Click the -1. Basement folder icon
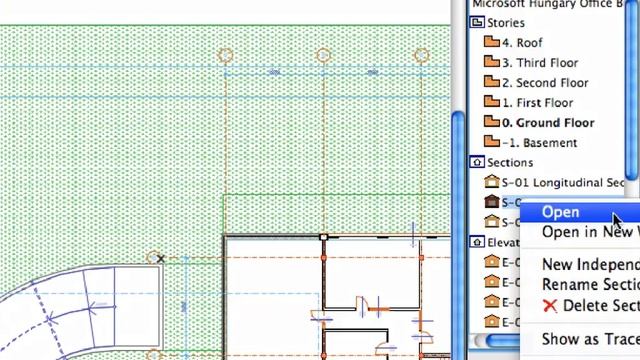640x360 pixels. point(492,142)
